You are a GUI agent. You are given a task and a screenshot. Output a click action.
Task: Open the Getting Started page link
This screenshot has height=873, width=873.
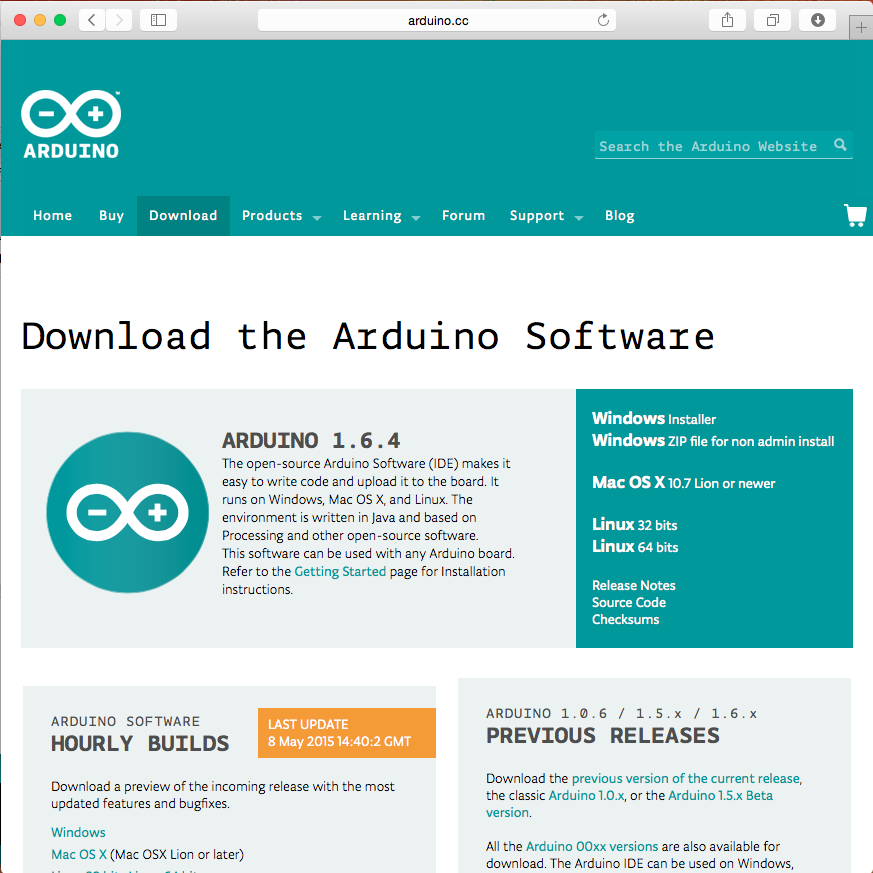click(x=340, y=572)
